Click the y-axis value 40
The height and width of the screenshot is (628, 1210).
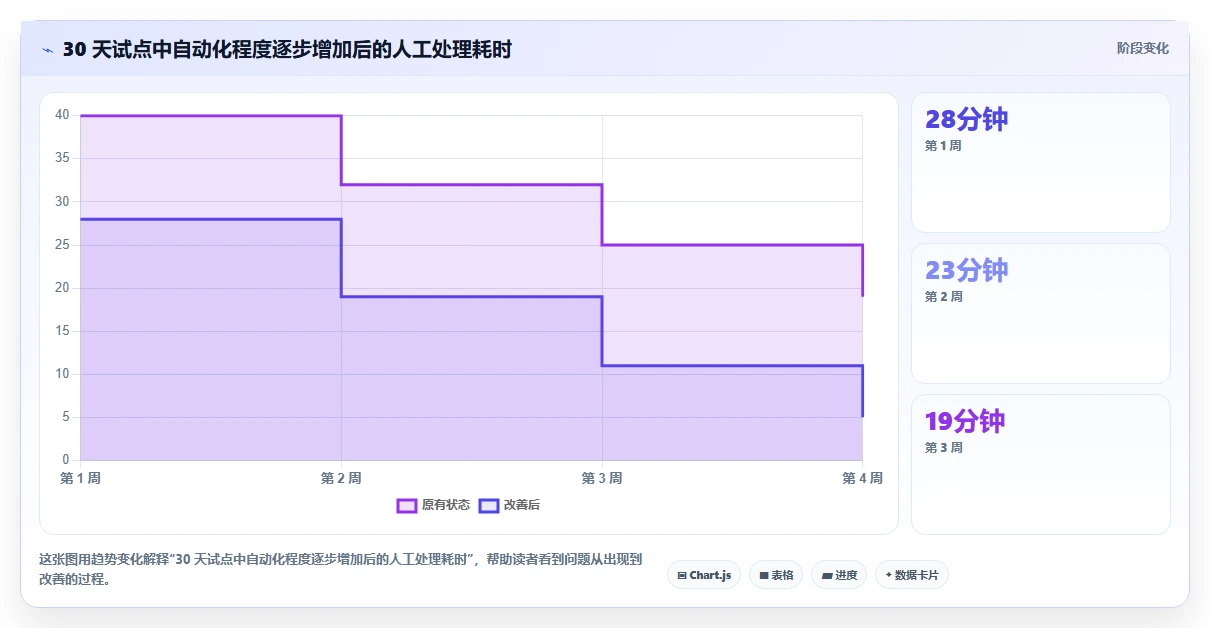point(62,115)
